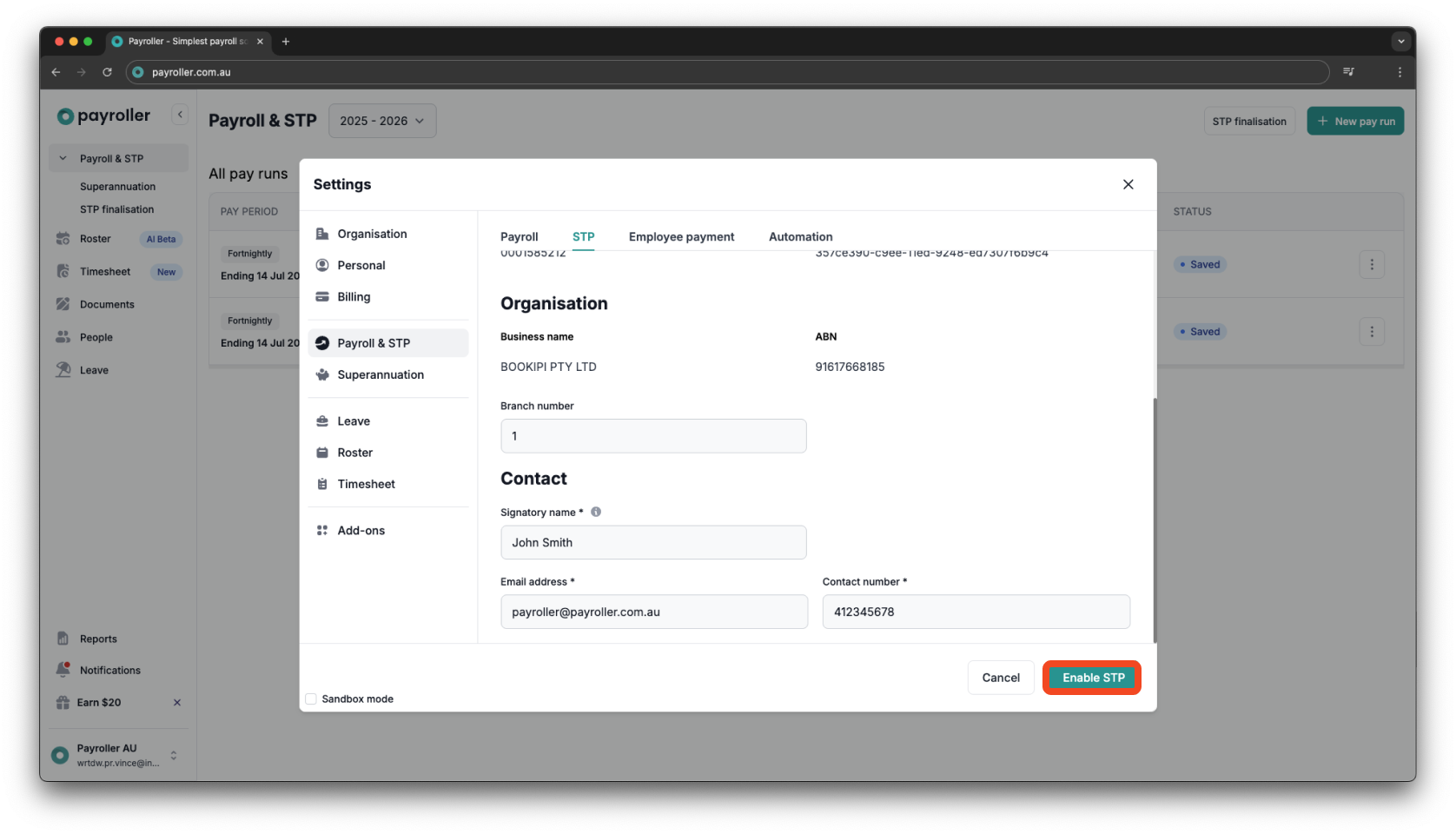This screenshot has width=1456, height=834.
Task: Click the AI Beta badge next to Roster
Action: (161, 239)
